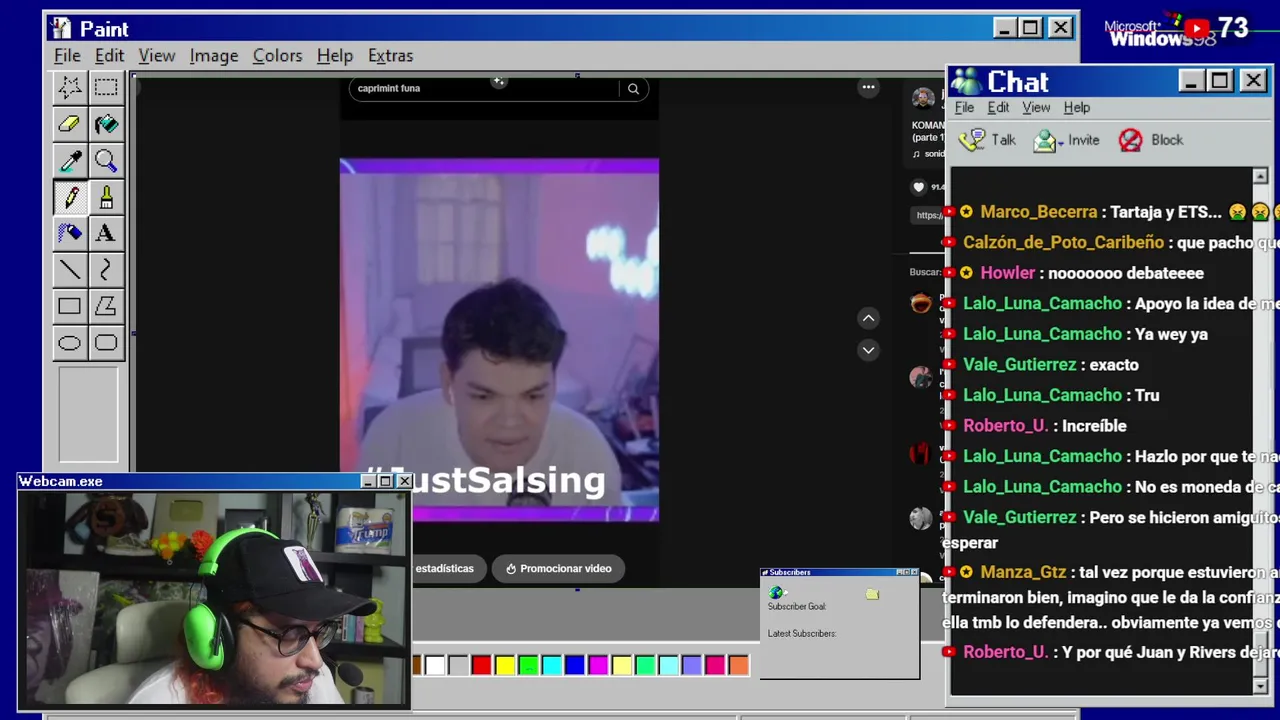Click the folder icon in Subscribers window

[872, 594]
